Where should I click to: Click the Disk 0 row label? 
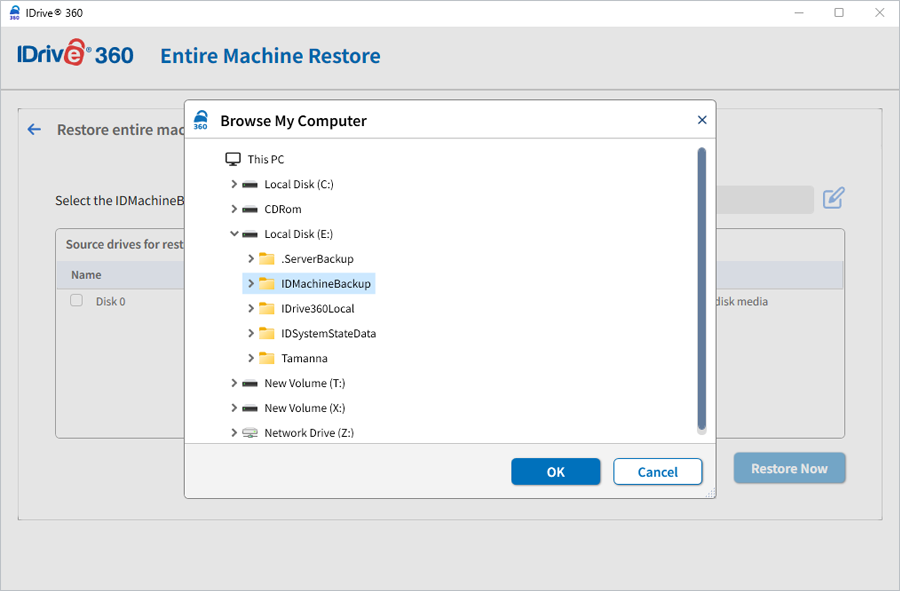click(x=110, y=301)
